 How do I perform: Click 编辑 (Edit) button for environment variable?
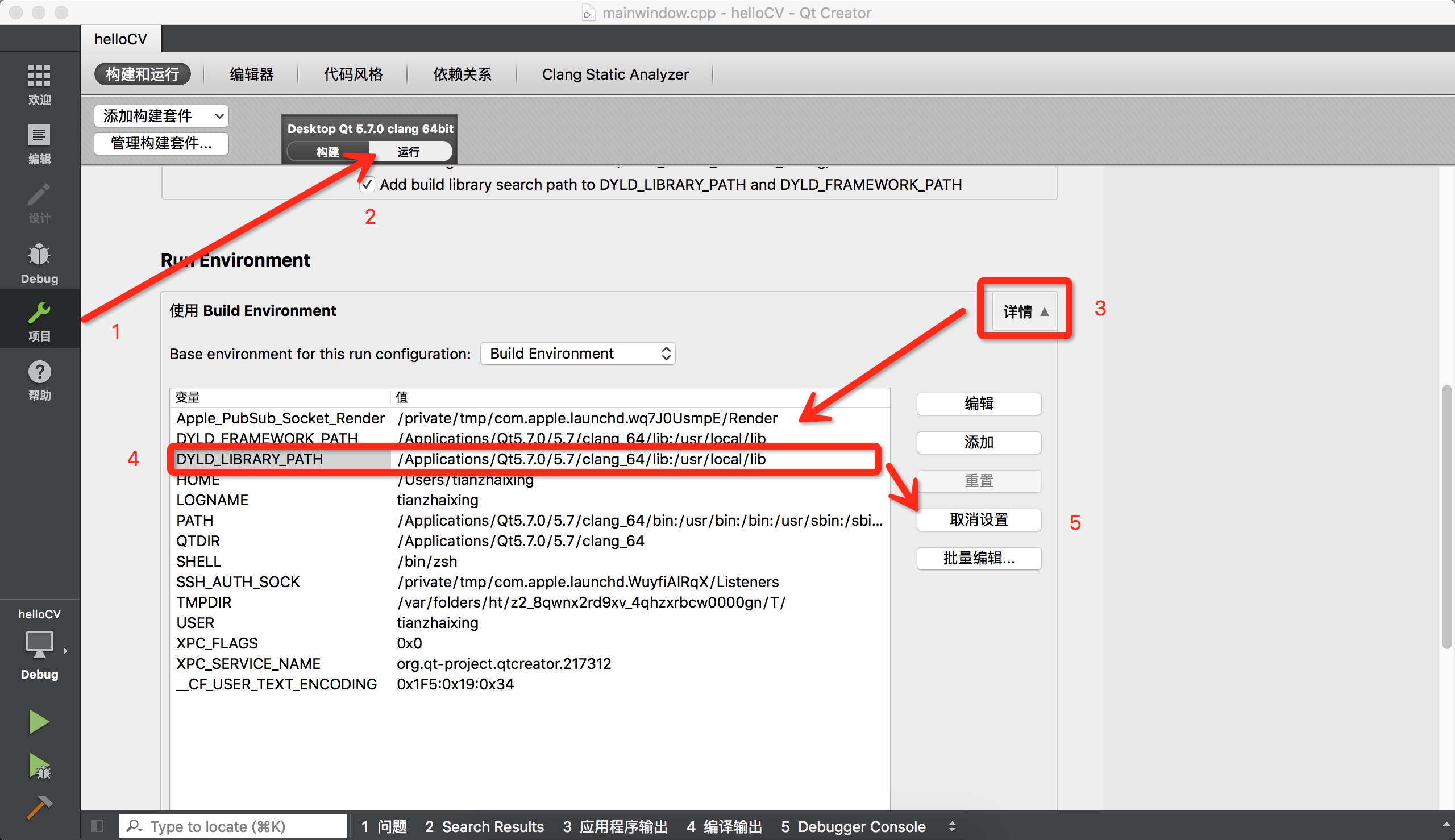[x=977, y=403]
